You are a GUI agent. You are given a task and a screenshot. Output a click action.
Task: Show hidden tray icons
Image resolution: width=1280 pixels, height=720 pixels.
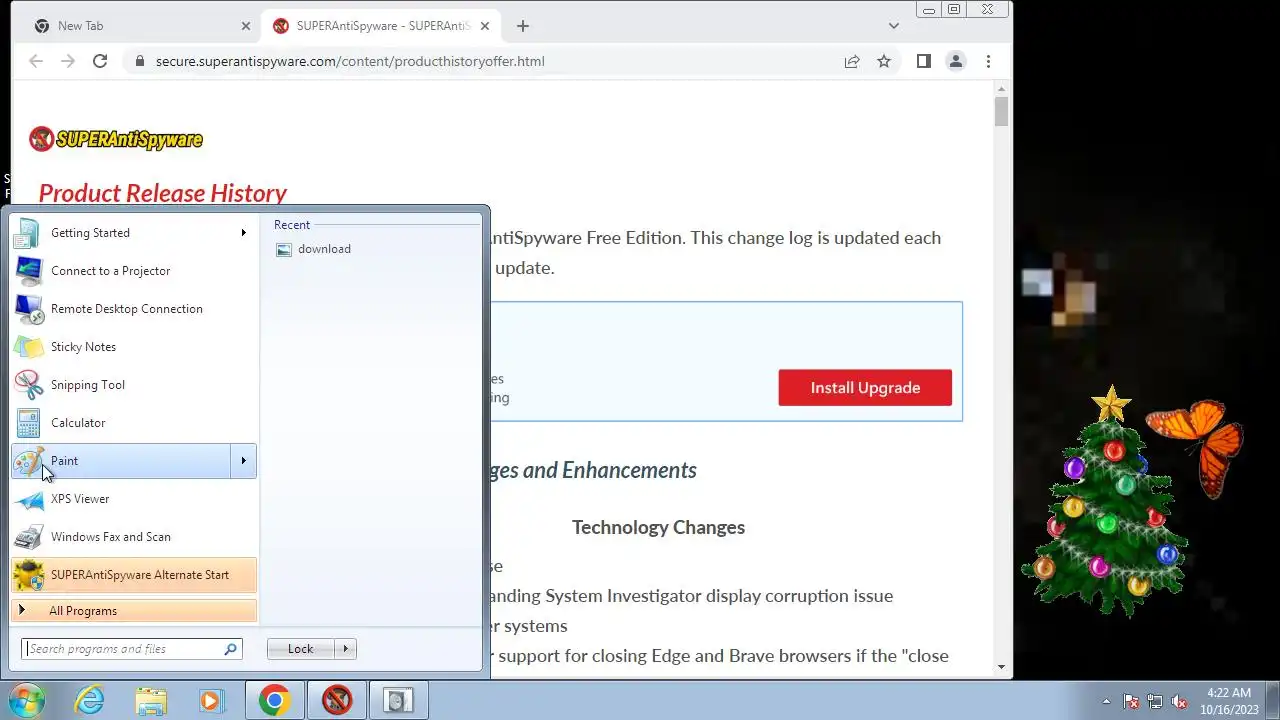click(1106, 701)
